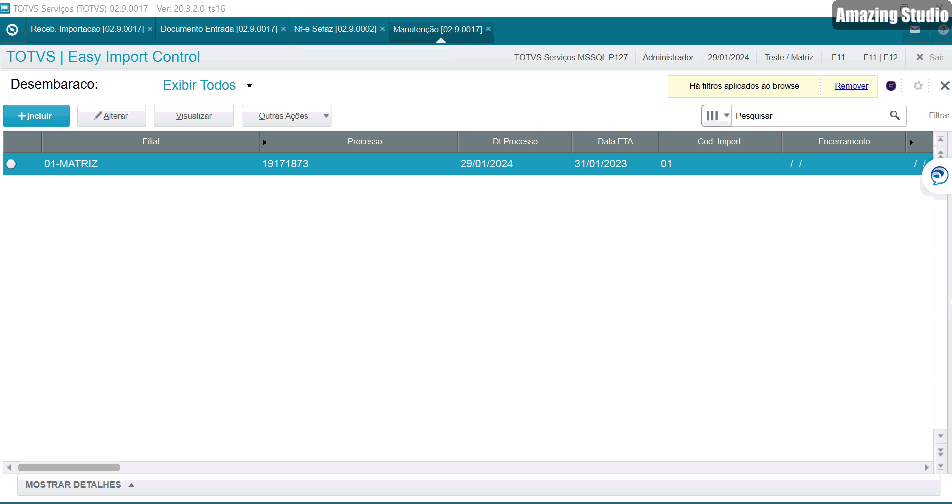Switch to Documento Entrada tab
952x504 pixels.
coord(219,29)
